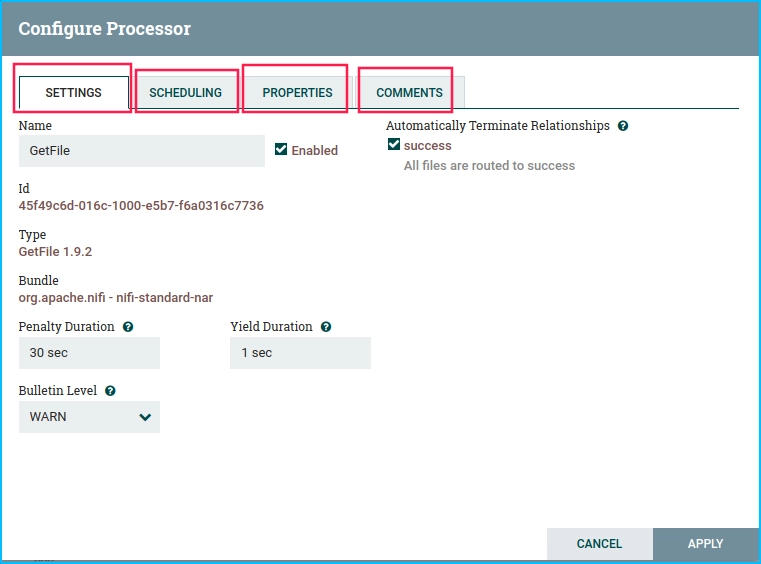Select 'All files are routed to success' text
The width and height of the screenshot is (761, 564).
(x=489, y=166)
